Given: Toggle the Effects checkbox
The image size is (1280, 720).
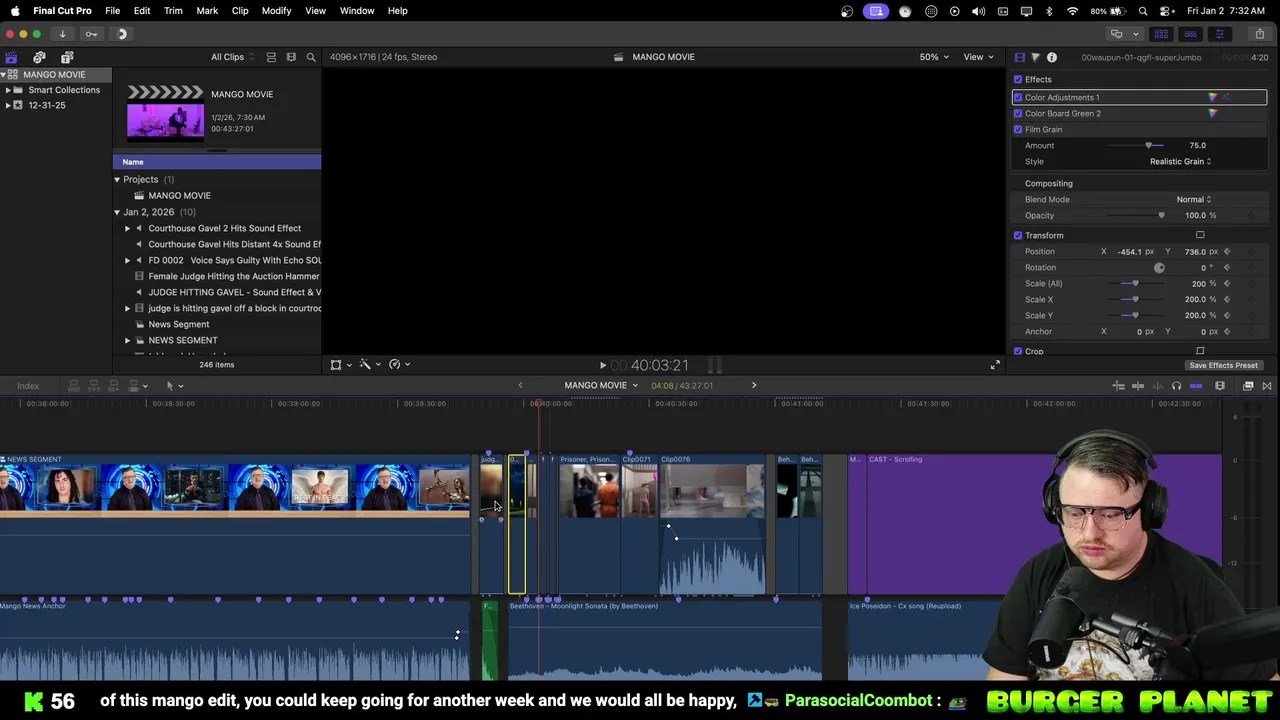Looking at the screenshot, I should [x=1018, y=79].
